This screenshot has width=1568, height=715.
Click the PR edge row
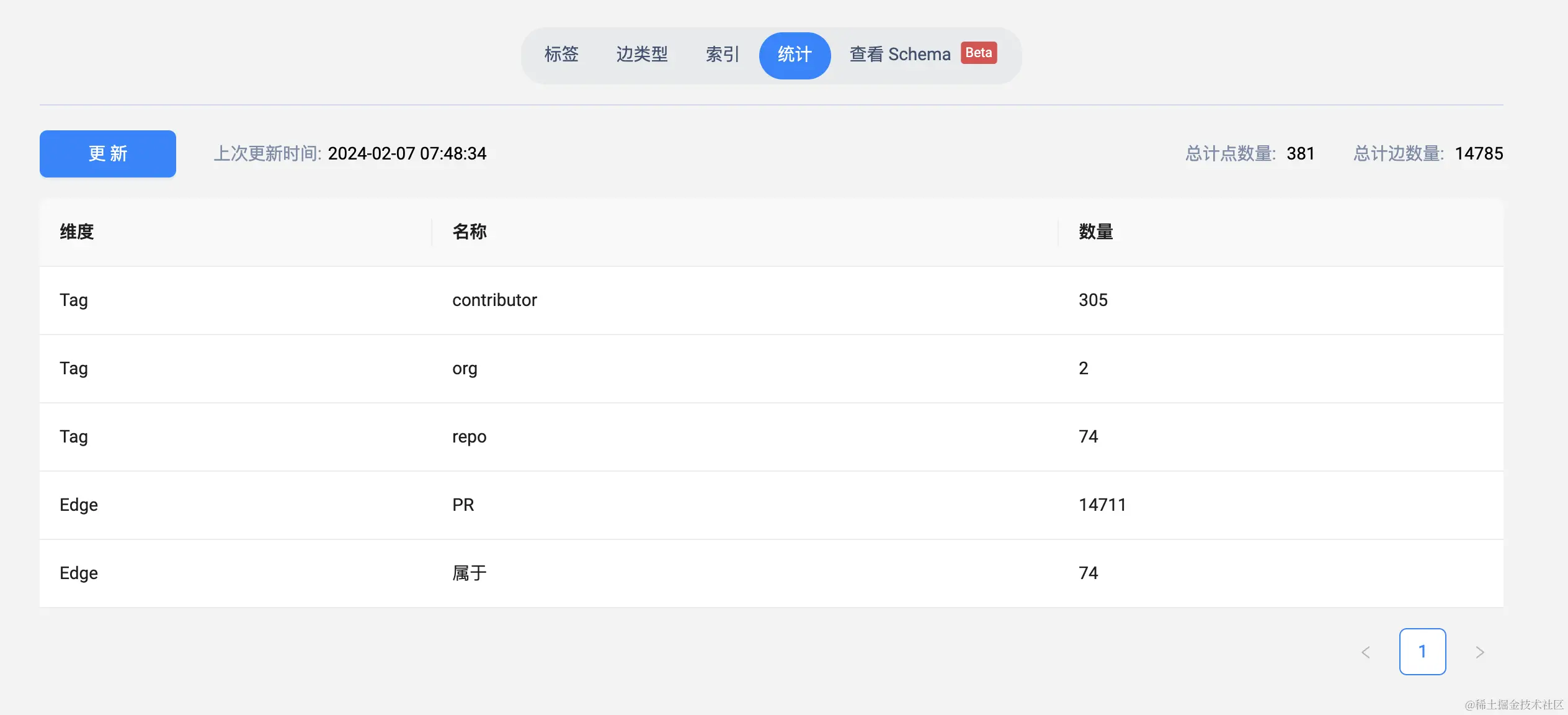463,505
